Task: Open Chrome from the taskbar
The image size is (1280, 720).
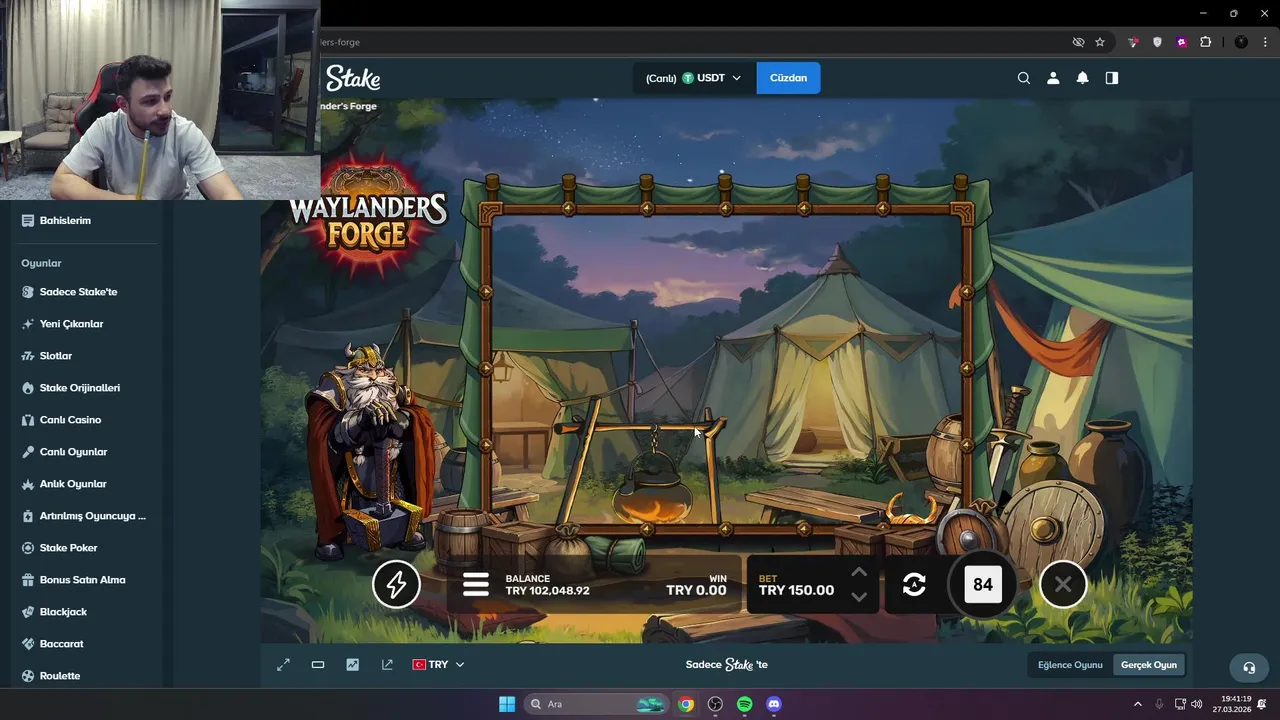Action: [685, 704]
